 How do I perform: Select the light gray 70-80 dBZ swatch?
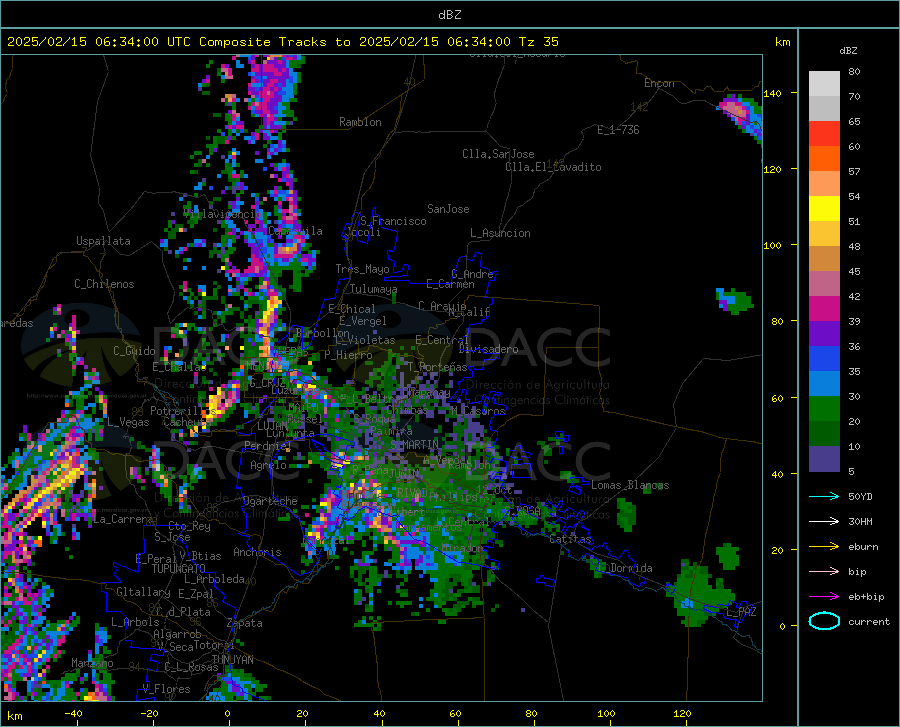pos(824,84)
